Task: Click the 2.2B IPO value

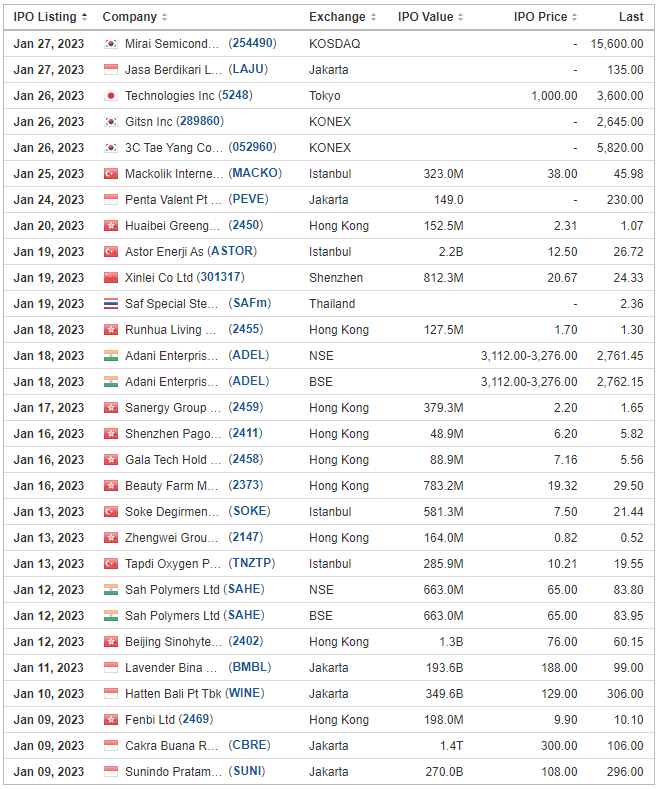Action: click(x=451, y=252)
